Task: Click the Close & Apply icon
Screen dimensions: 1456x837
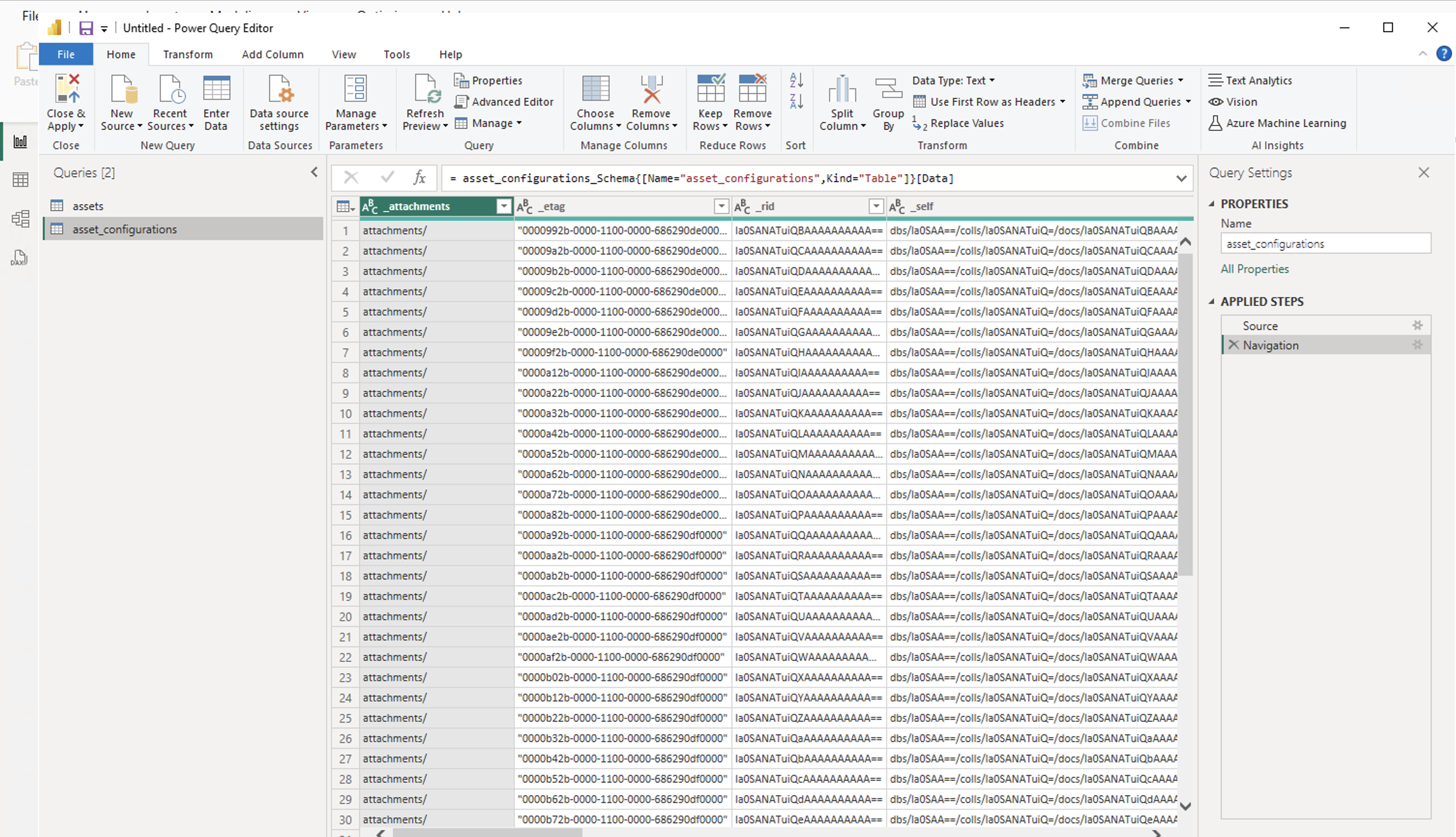Action: click(x=67, y=89)
